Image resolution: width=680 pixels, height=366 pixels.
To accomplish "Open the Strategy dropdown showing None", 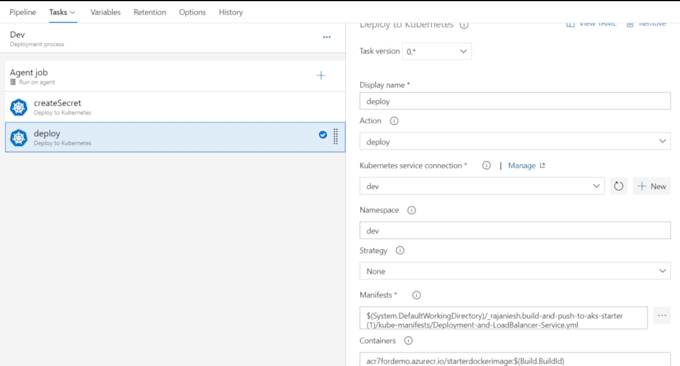I will tap(515, 271).
